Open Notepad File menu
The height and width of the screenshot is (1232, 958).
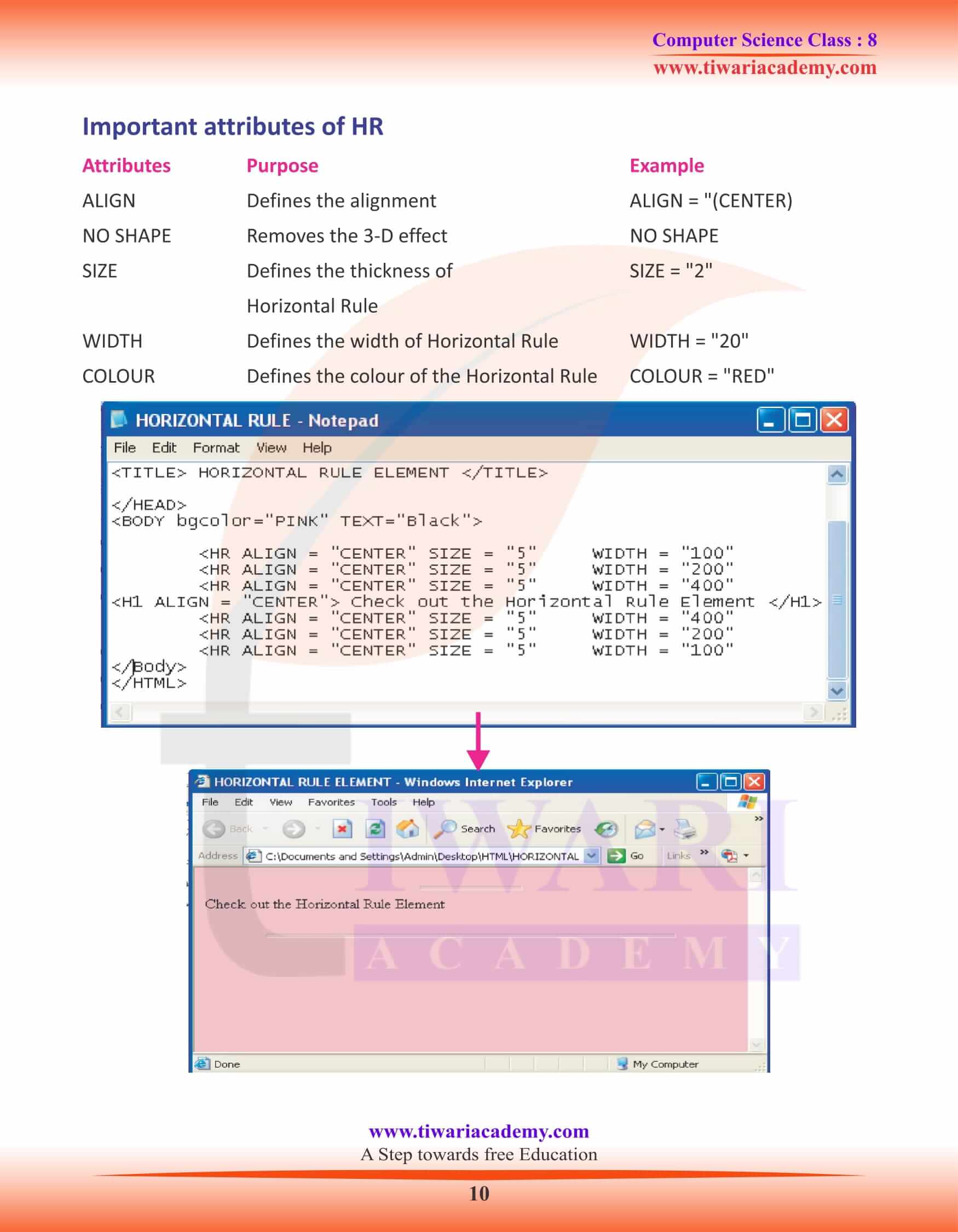click(x=125, y=447)
